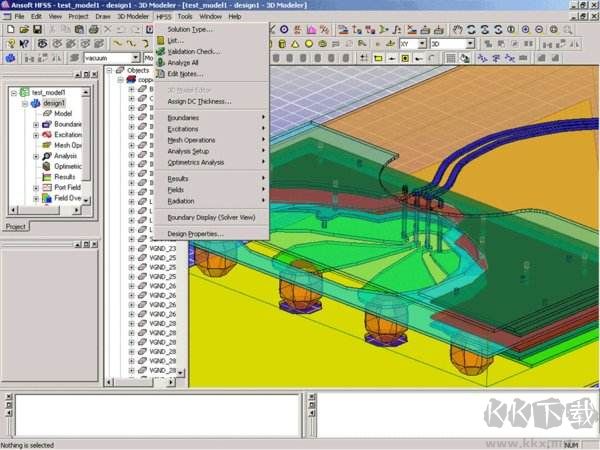Image resolution: width=600 pixels, height=450 pixels.
Task: Collapse the test_model1 project tree node
Action: [x=14, y=93]
